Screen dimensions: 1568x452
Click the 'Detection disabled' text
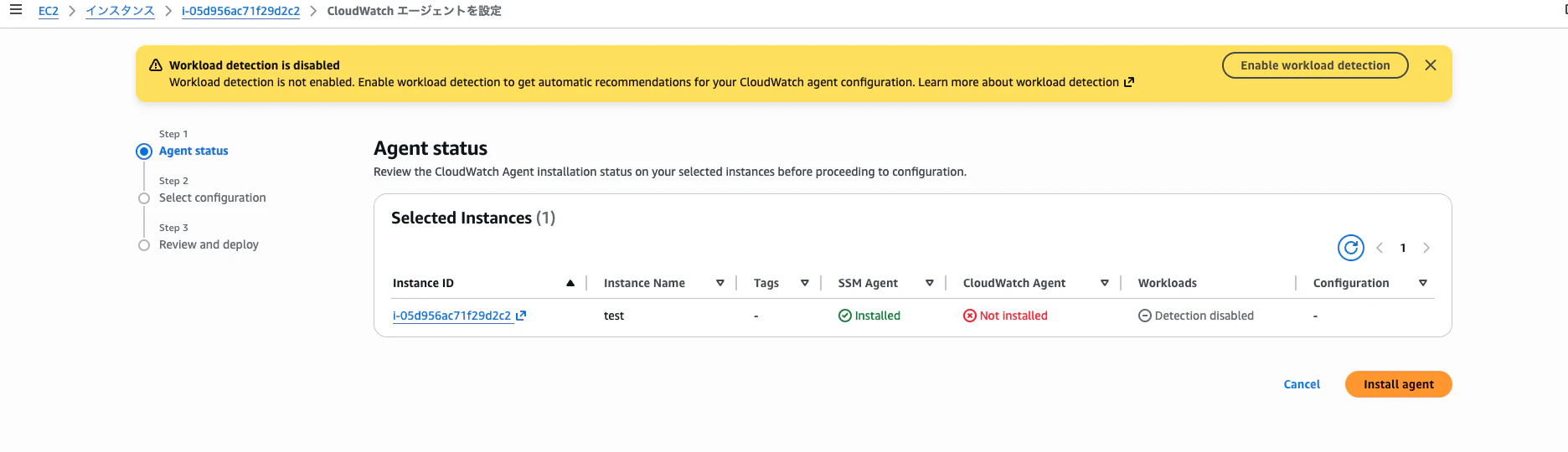click(1204, 316)
